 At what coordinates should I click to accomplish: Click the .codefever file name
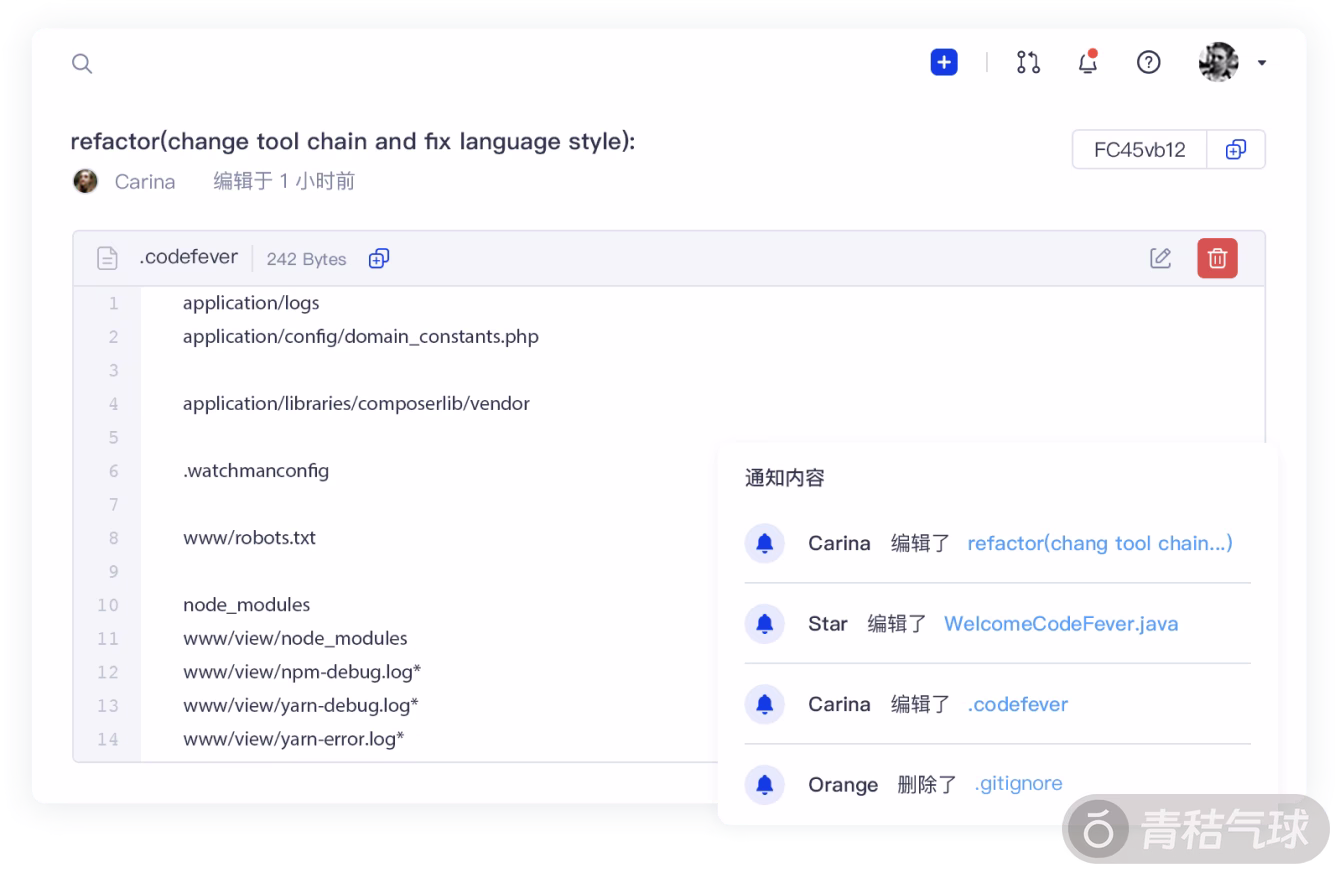click(188, 257)
